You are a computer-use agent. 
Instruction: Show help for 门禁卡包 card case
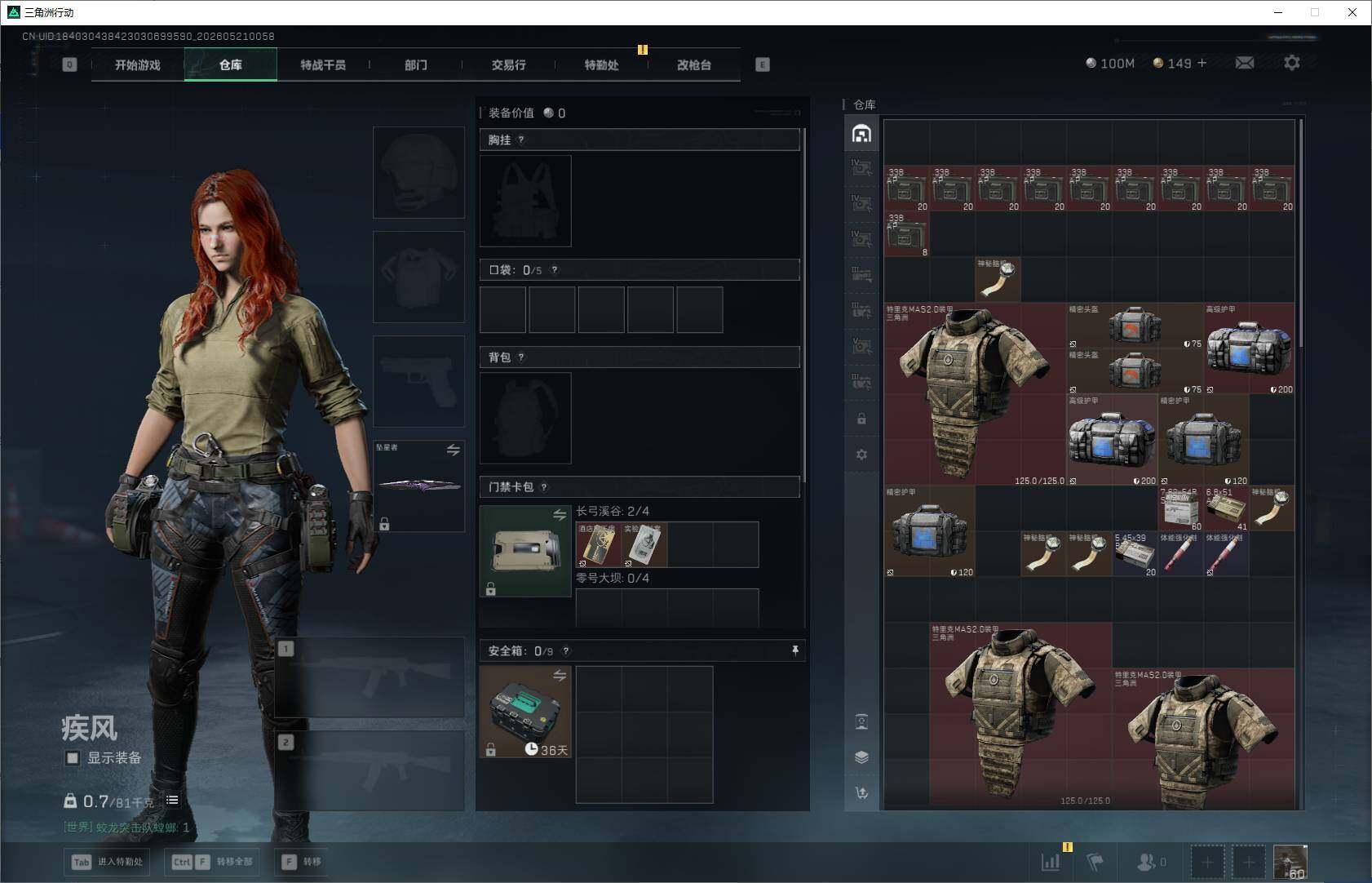[544, 487]
